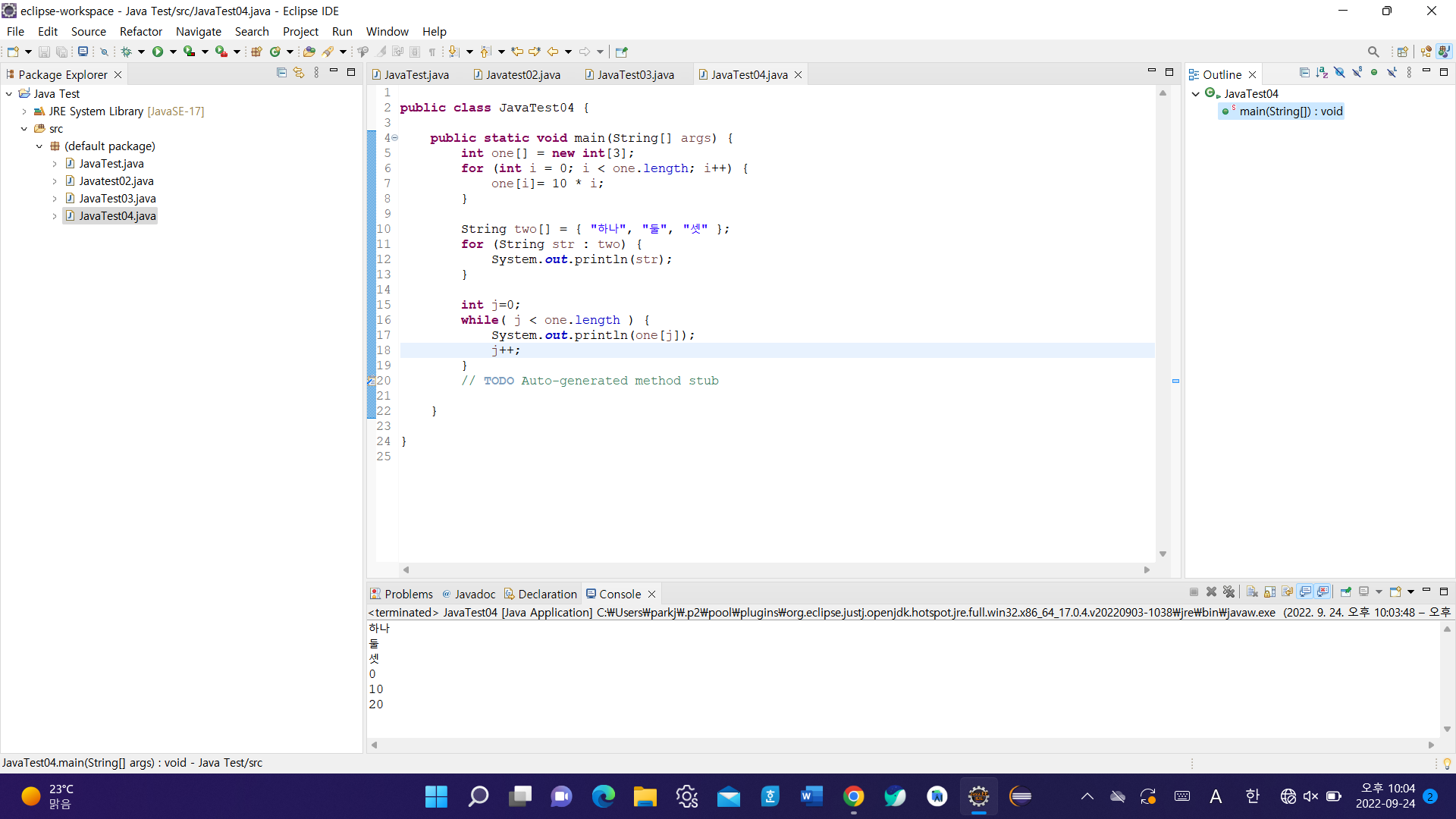Viewport: 1456px width, 819px height.
Task: Click the green Run button in toolbar
Action: click(158, 52)
